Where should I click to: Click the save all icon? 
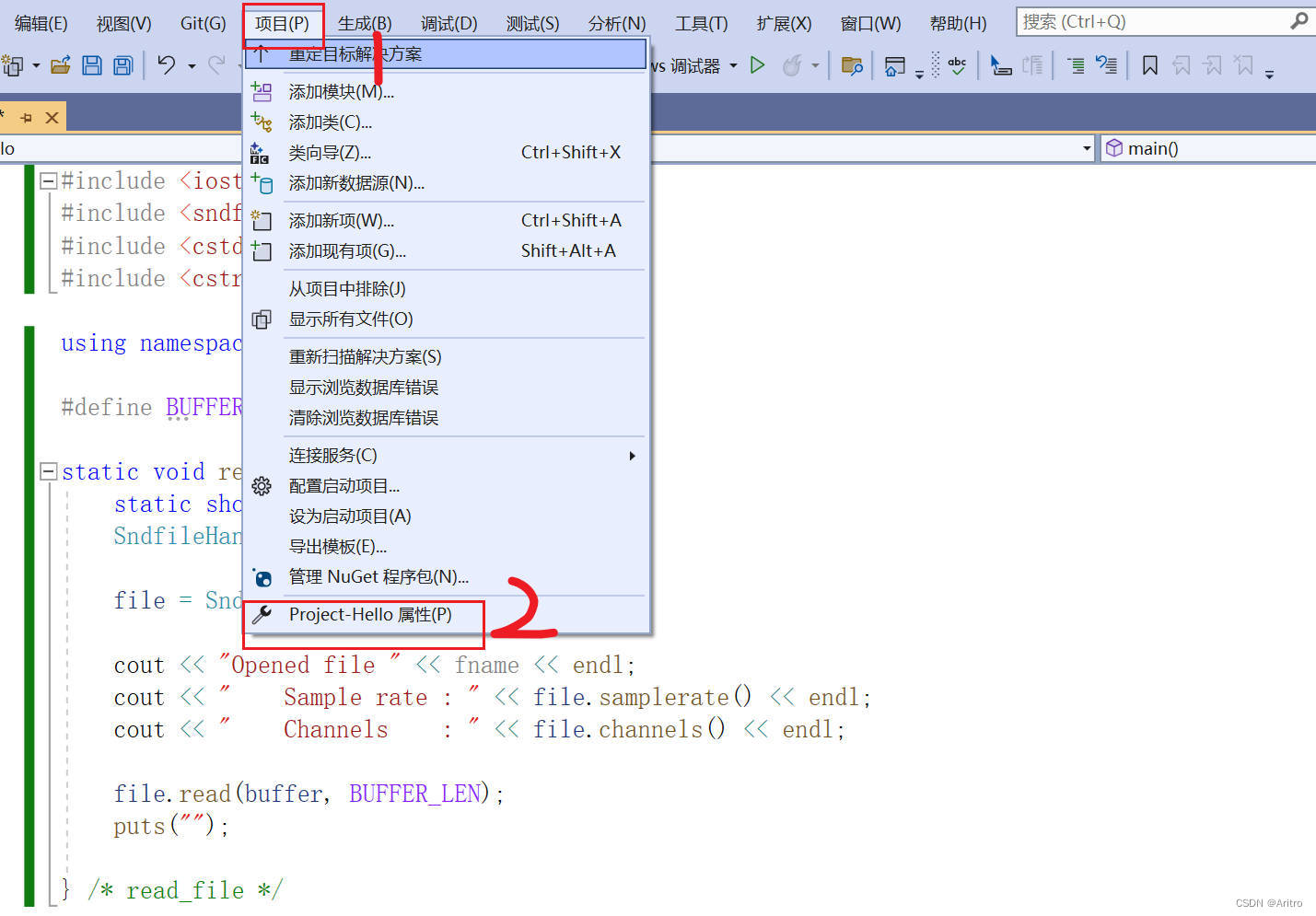click(122, 65)
